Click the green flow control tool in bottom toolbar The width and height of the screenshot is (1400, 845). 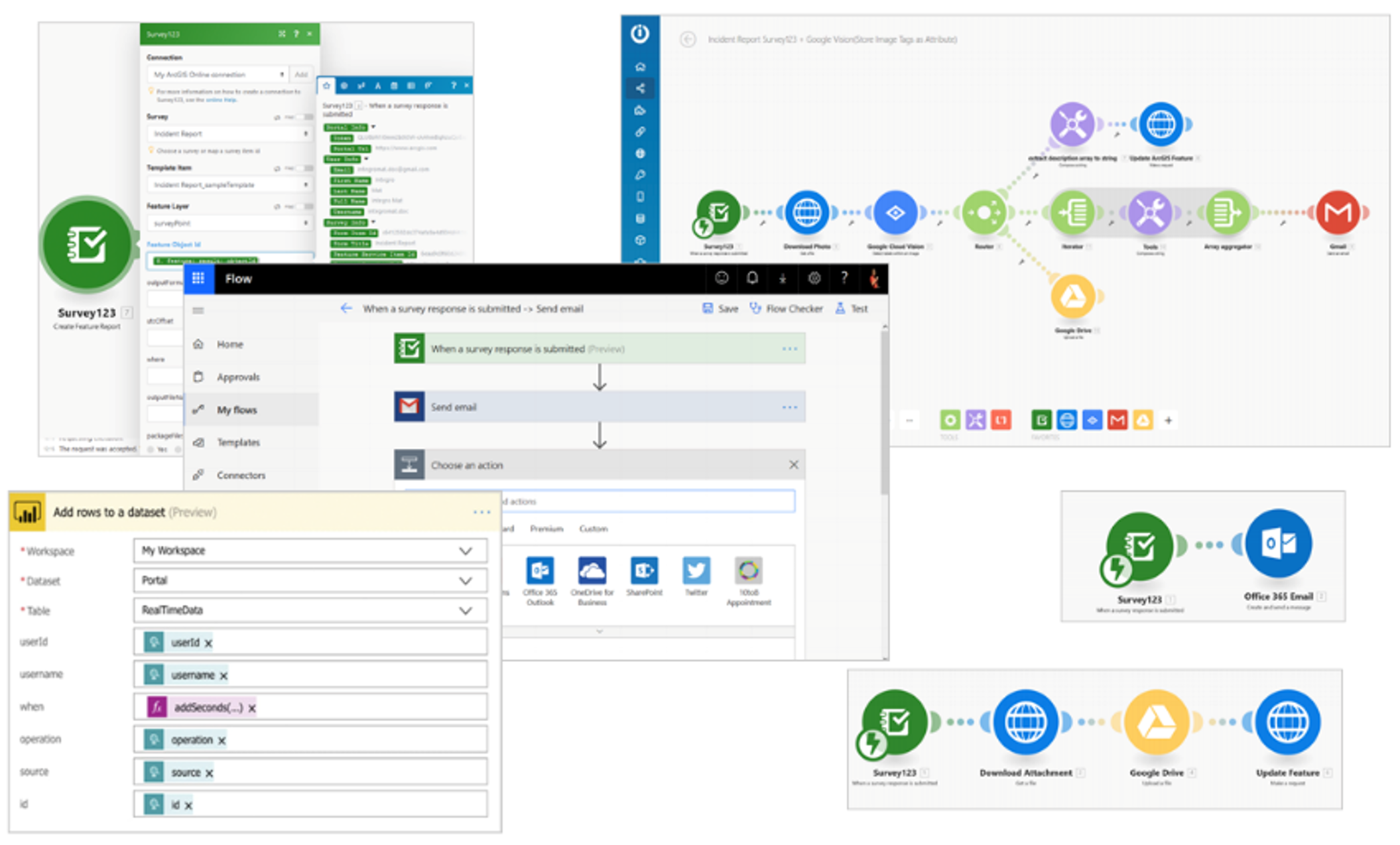(950, 420)
